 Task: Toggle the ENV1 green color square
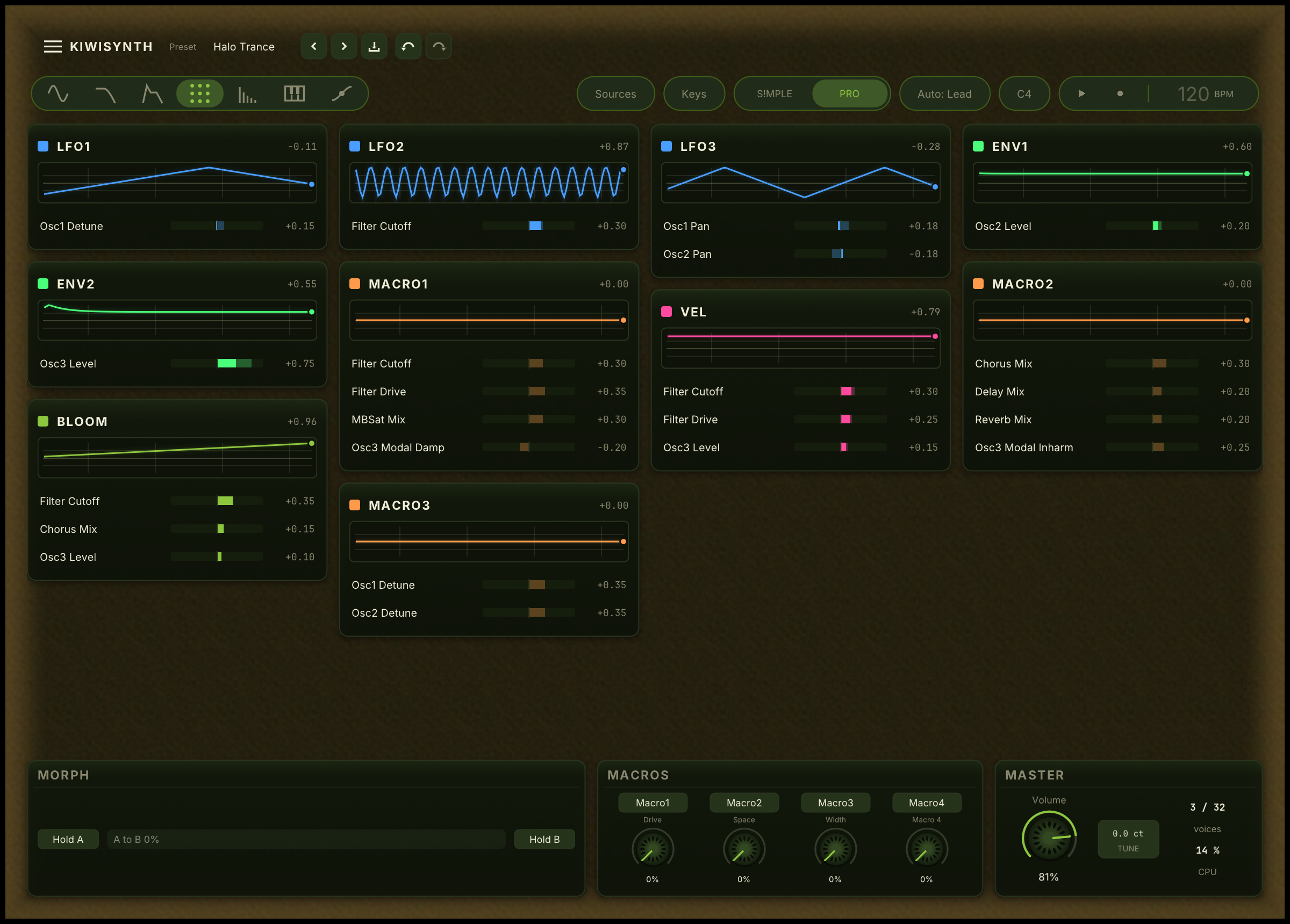click(x=978, y=146)
